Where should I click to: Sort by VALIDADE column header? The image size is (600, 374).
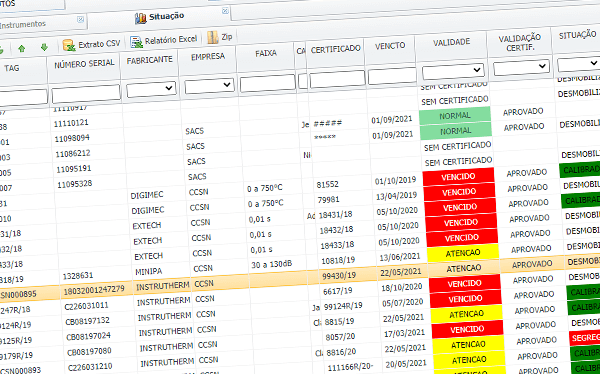[452, 42]
